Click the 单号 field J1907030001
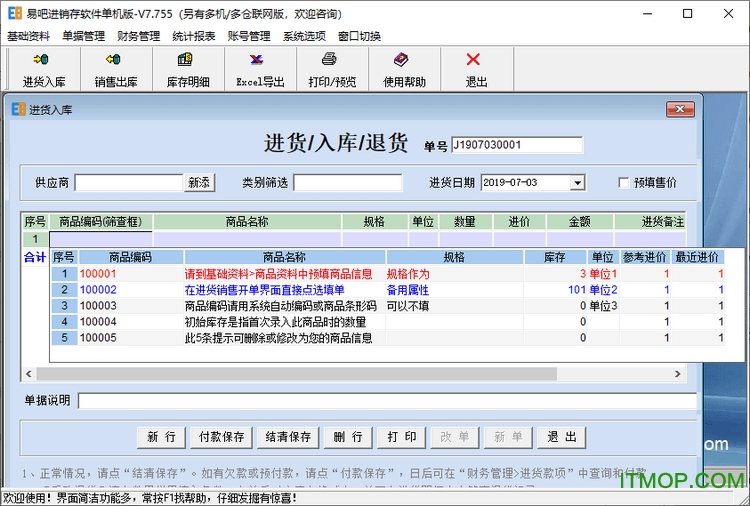The image size is (750, 506). point(517,145)
